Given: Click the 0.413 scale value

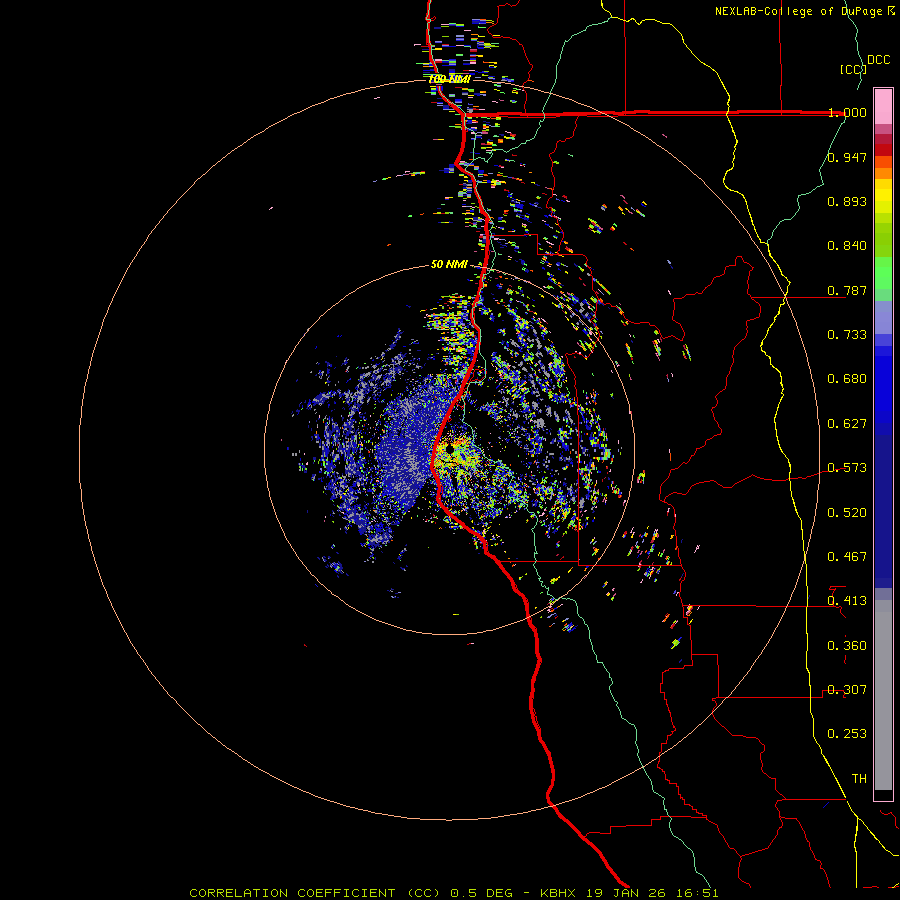Looking at the screenshot, I should click(847, 601).
